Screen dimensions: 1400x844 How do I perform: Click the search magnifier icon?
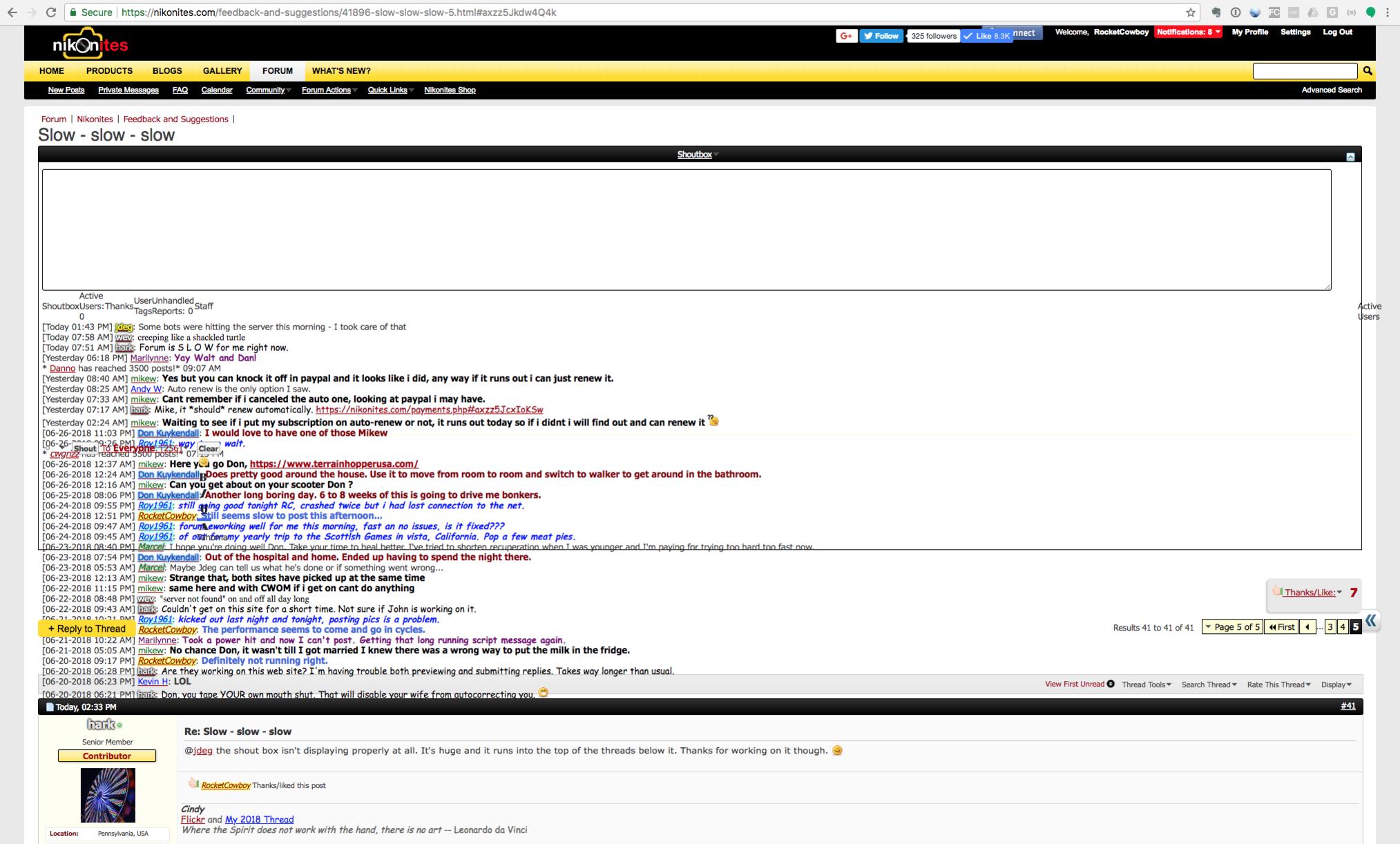(x=1368, y=71)
